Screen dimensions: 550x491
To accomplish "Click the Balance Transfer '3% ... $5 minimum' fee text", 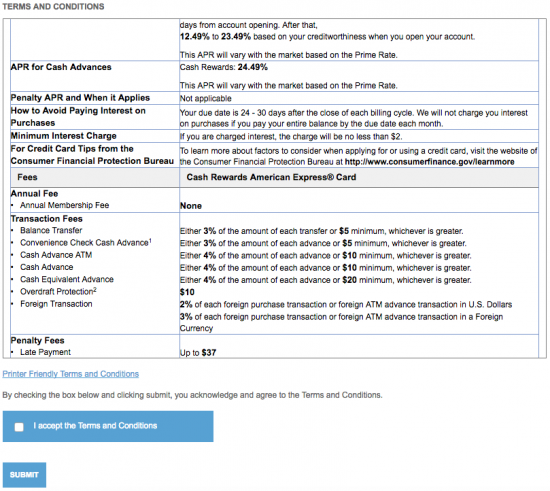I will [x=322, y=231].
